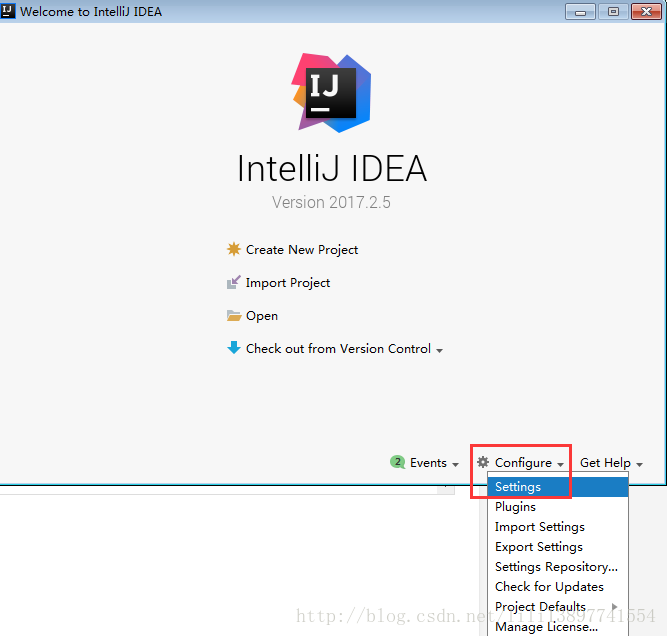
Task: Choose Import Settings menu entry
Action: [558, 527]
